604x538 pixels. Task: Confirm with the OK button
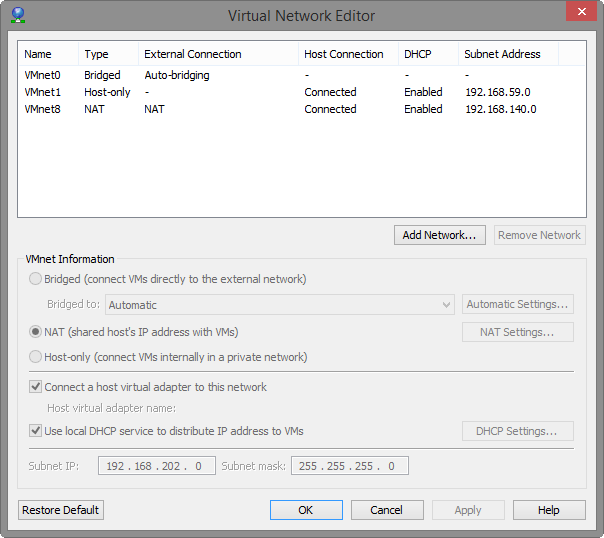pos(306,510)
